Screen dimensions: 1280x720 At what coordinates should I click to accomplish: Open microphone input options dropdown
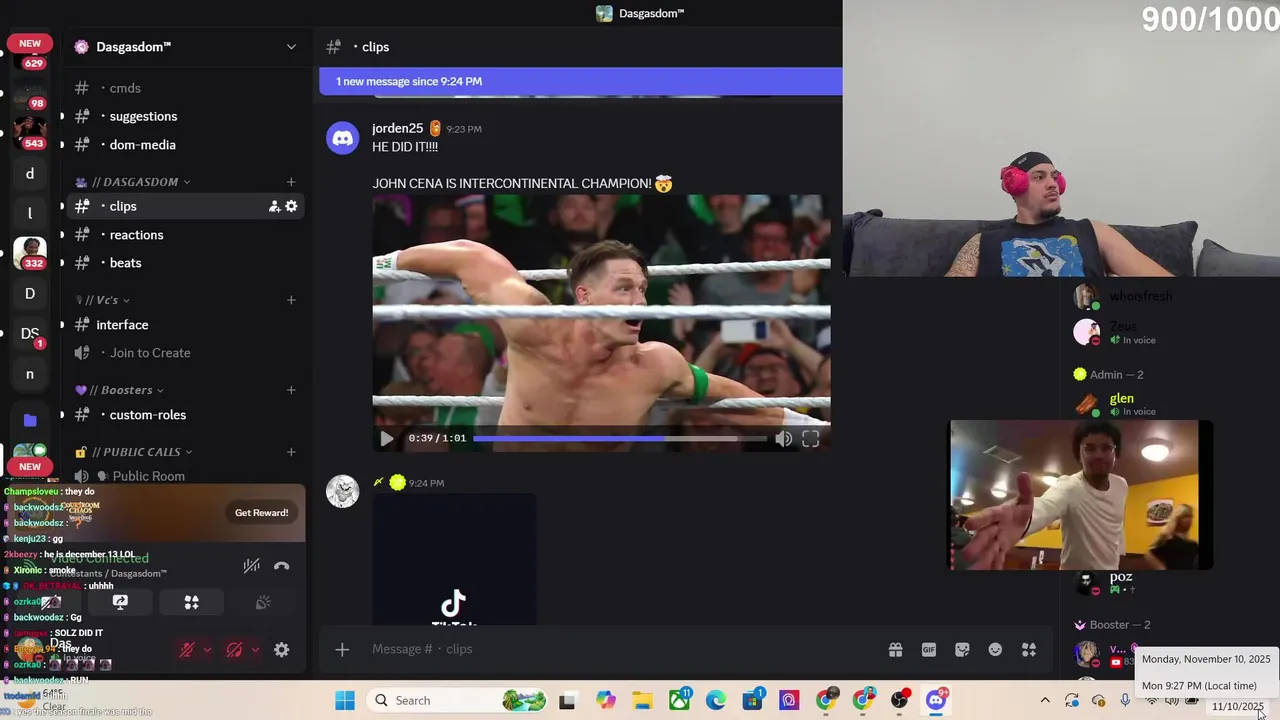point(207,650)
